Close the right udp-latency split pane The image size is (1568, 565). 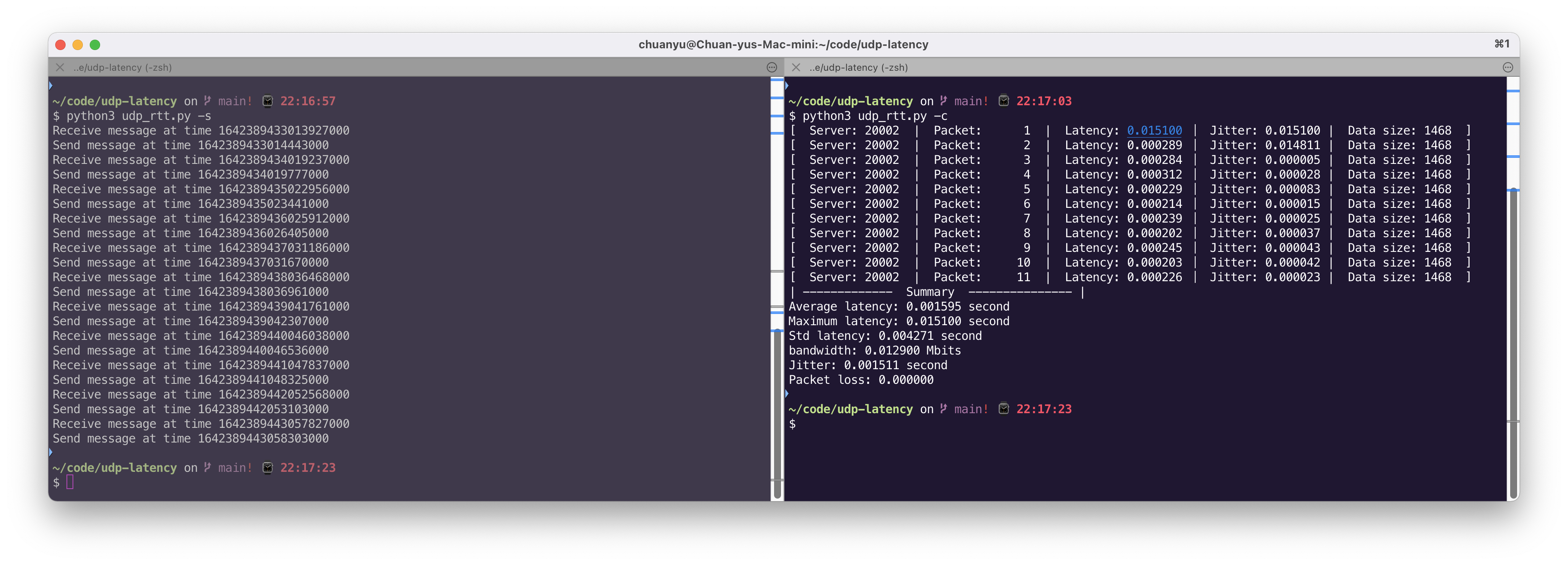(x=796, y=68)
